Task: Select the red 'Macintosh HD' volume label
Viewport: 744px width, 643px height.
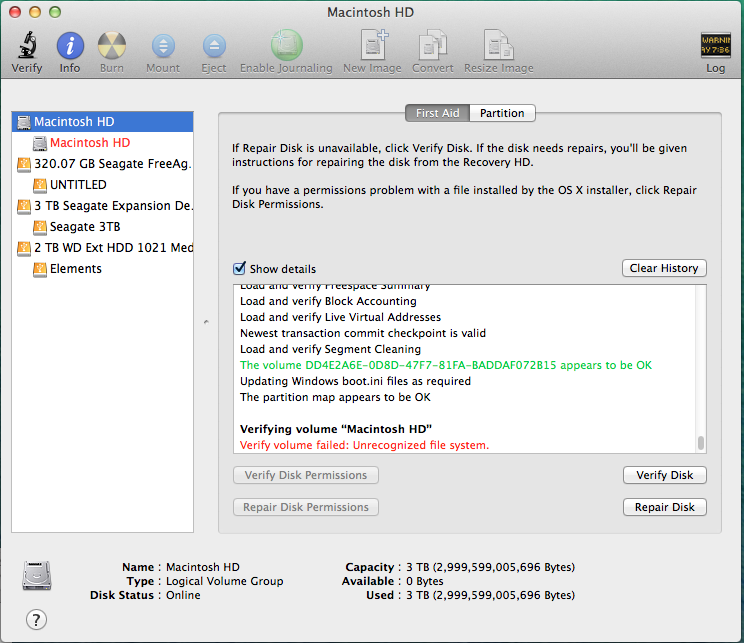Action: (x=90, y=143)
